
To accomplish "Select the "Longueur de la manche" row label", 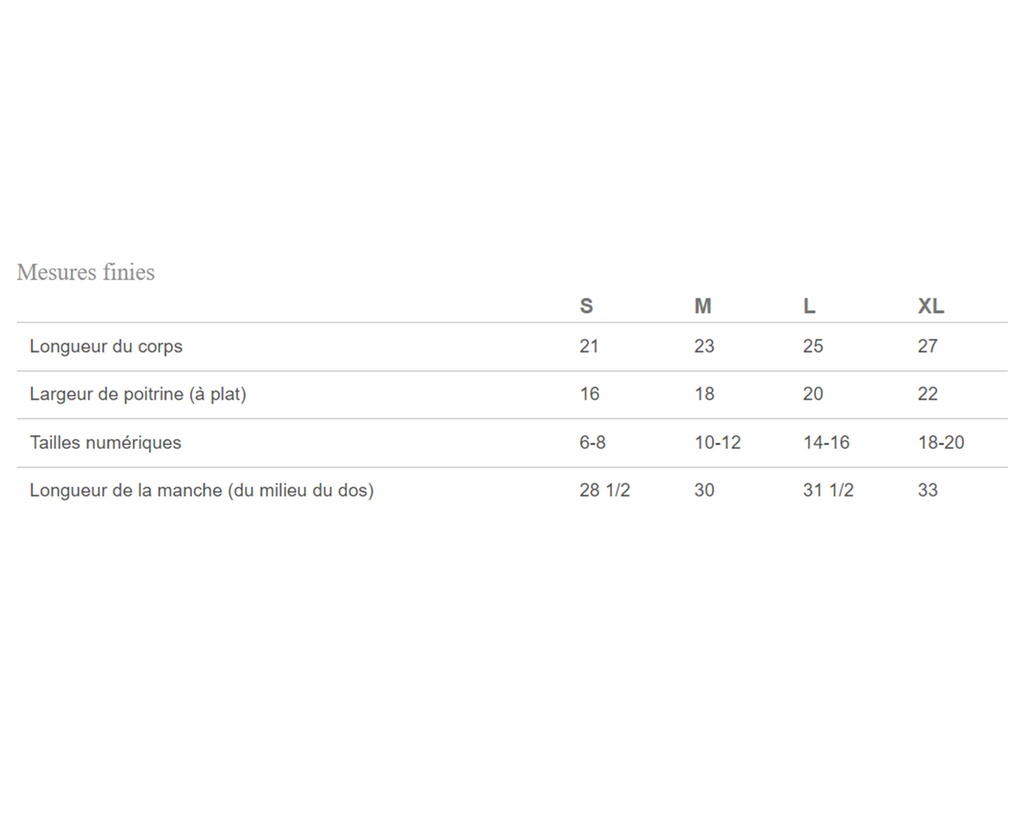I will point(201,491).
